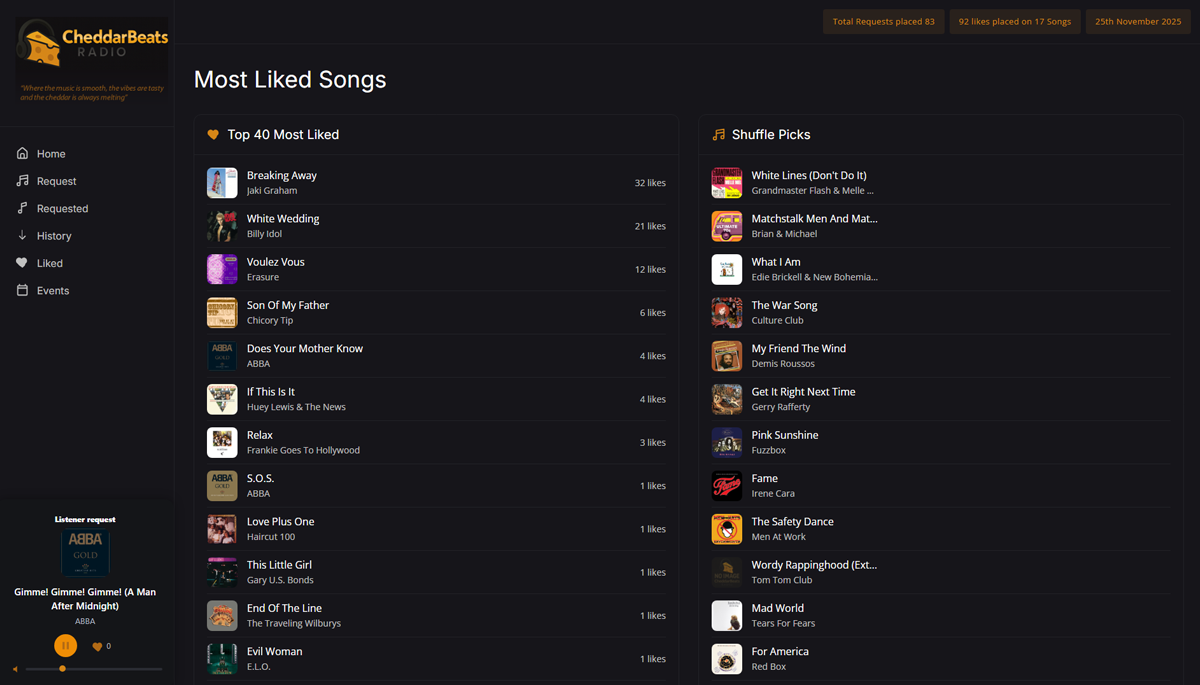Pause the currently playing song
The height and width of the screenshot is (685, 1200).
click(x=65, y=646)
